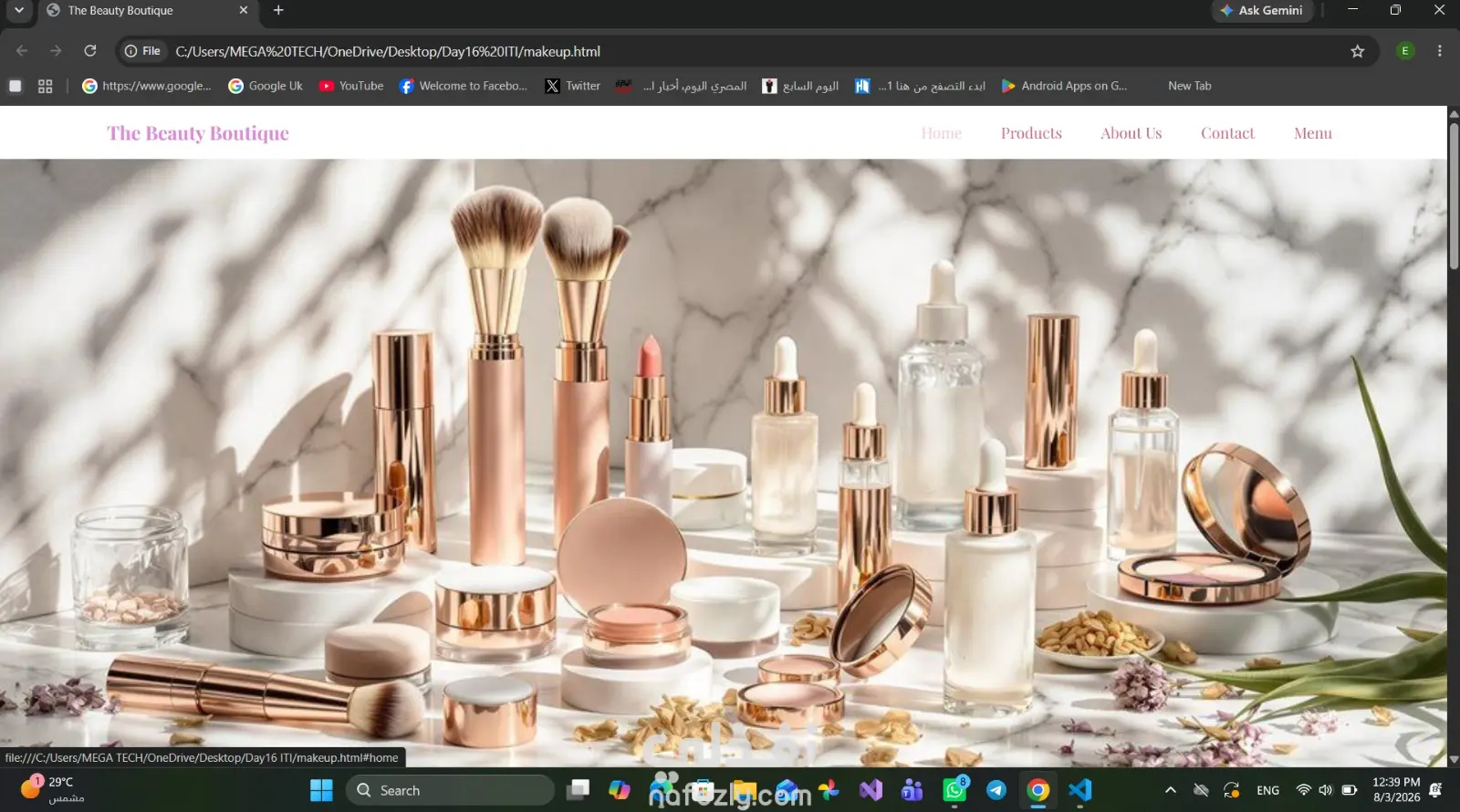Open the tab groups grid icon
The width and height of the screenshot is (1460, 812).
coord(45,86)
